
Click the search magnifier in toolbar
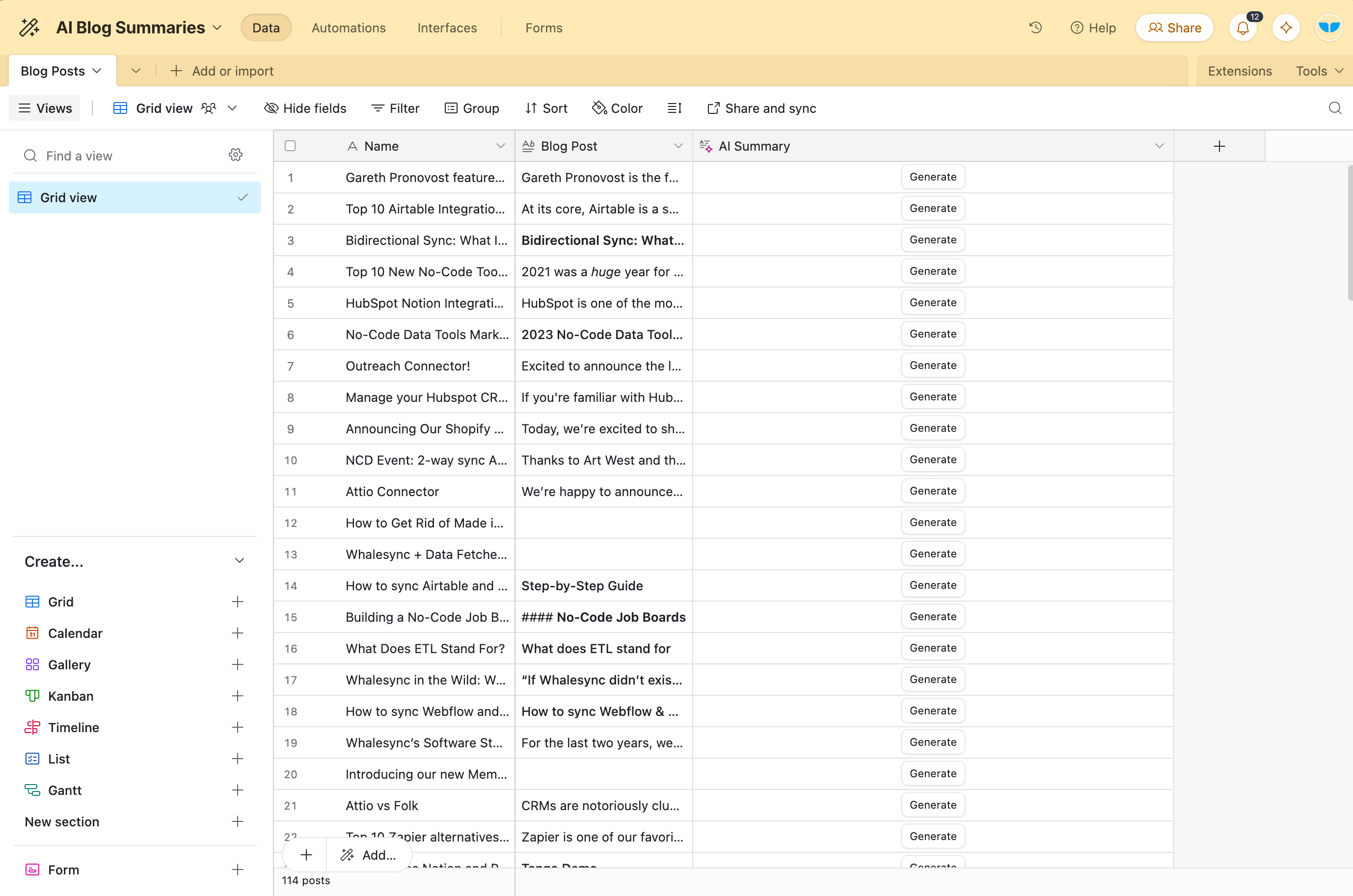pyautogui.click(x=1335, y=108)
